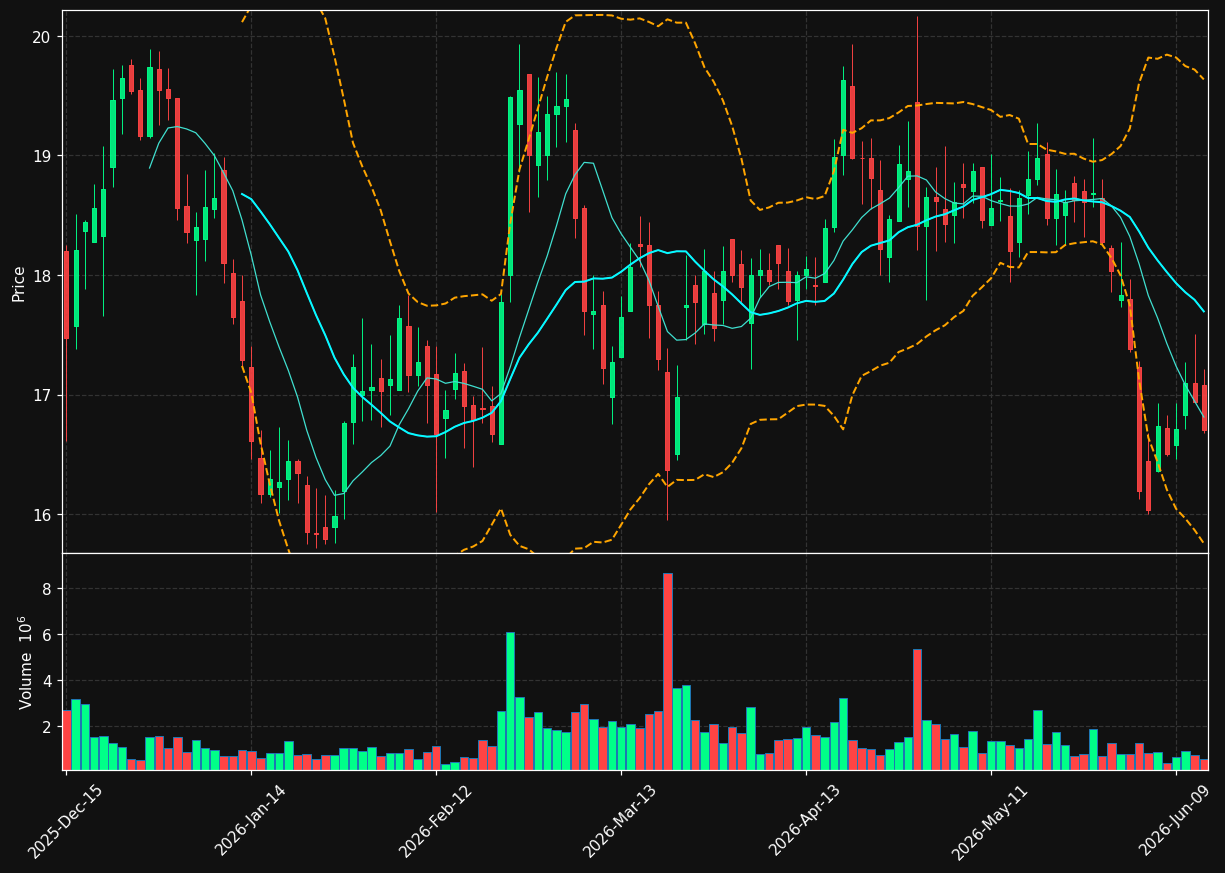The image size is (1225, 873).
Task: Select the 2026-Feb-12 date label
Action: click(436, 821)
